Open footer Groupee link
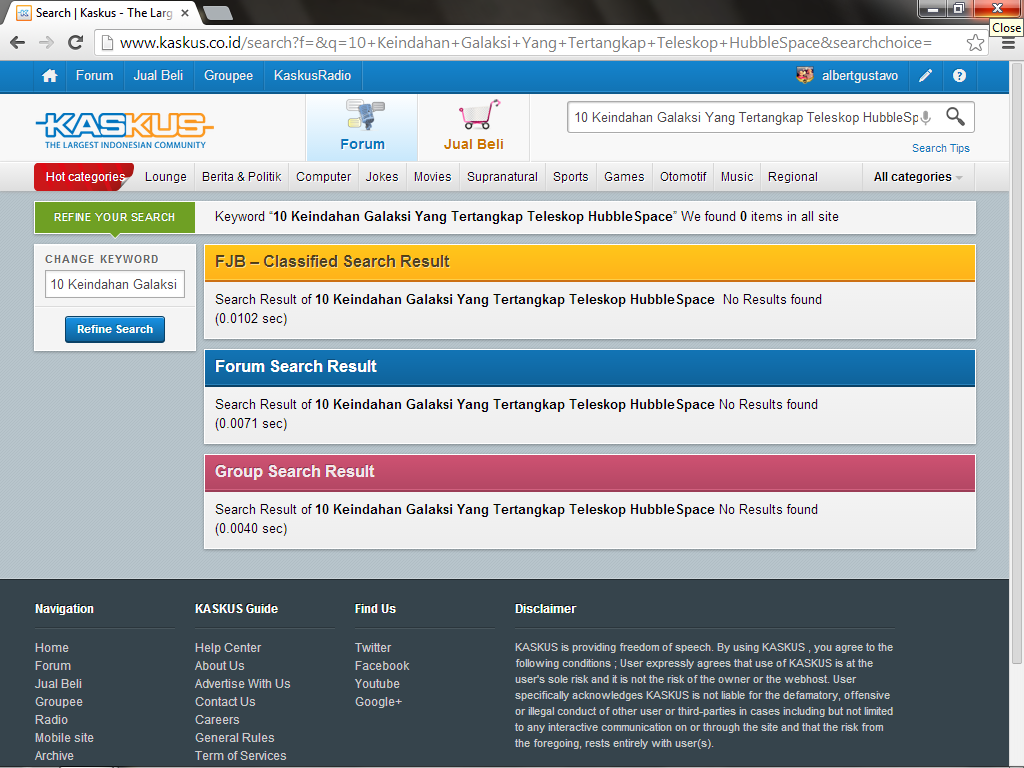This screenshot has width=1024, height=768. (x=59, y=702)
